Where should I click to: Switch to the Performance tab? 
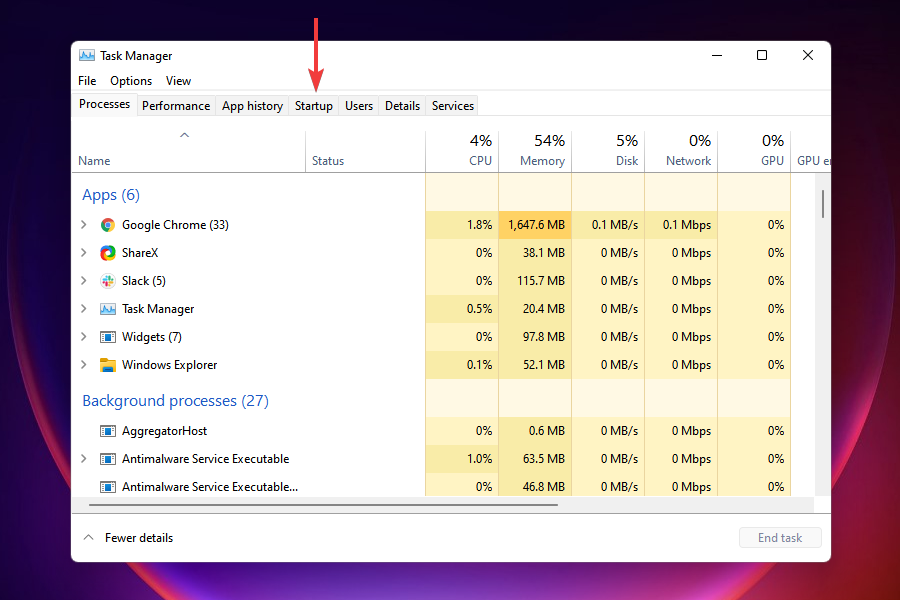coord(176,106)
